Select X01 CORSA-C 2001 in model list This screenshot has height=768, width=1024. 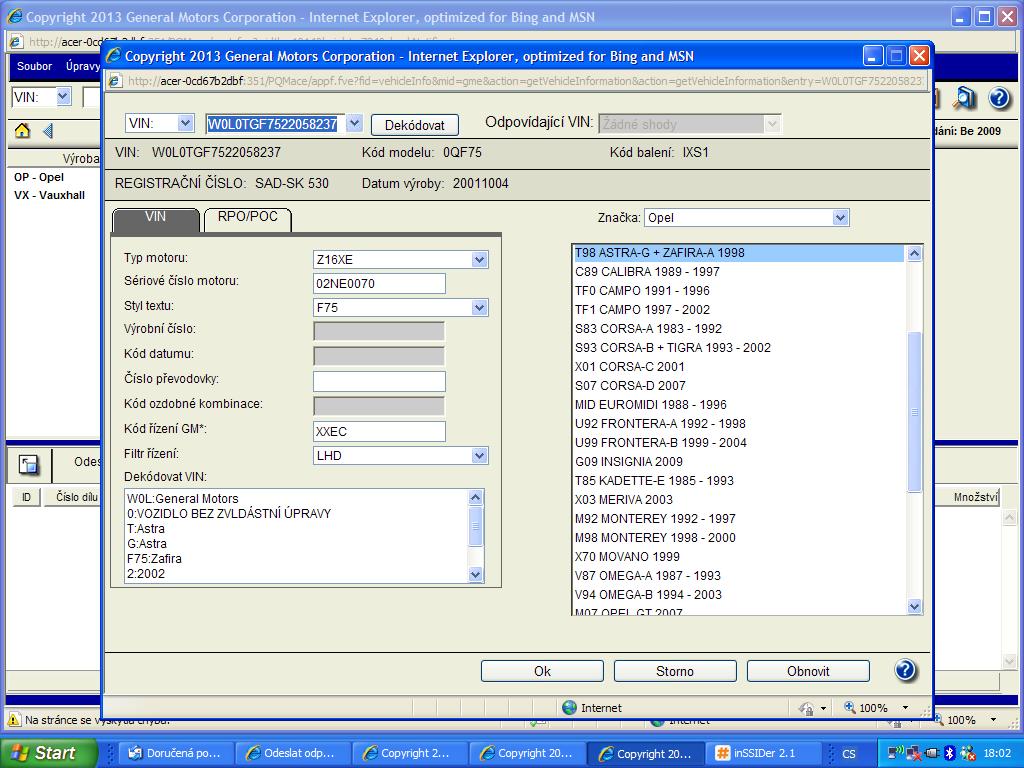[630, 367]
